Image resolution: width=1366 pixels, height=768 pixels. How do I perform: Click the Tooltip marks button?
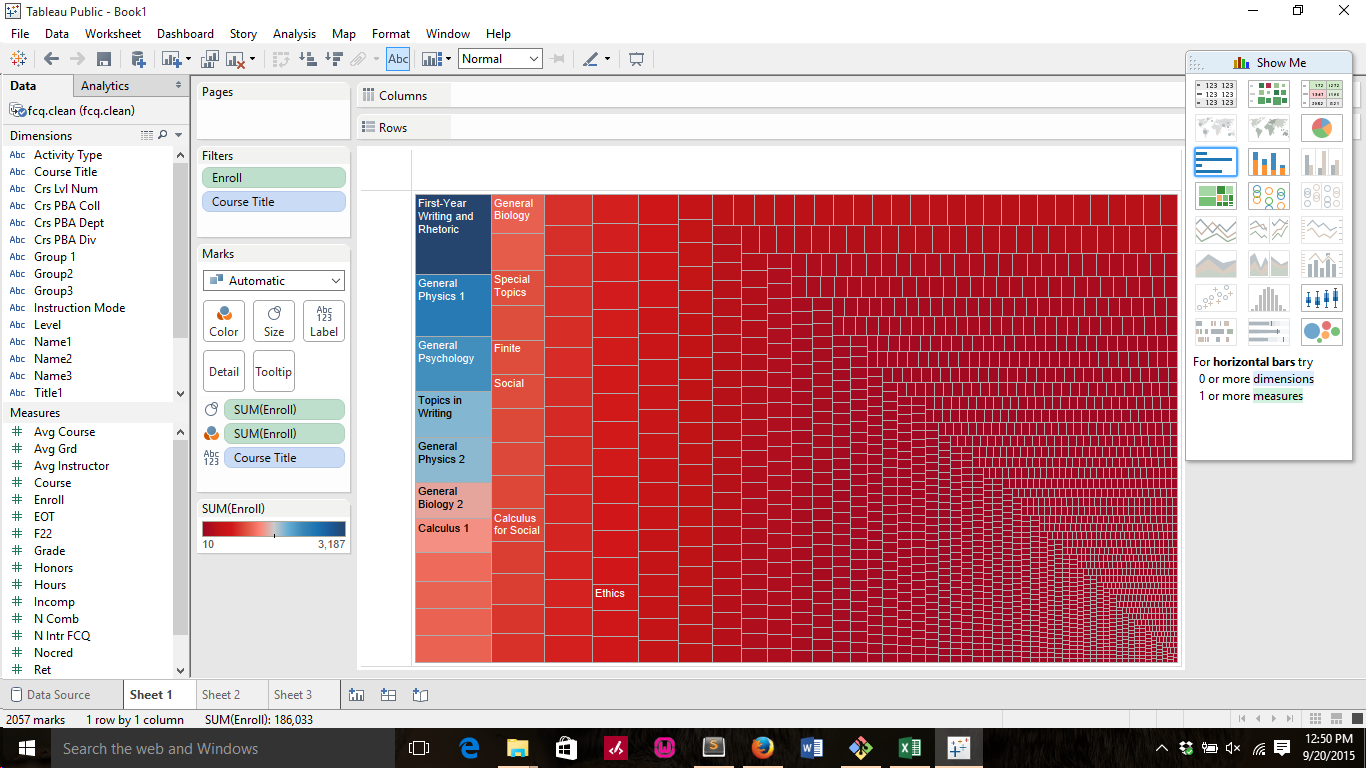pos(274,371)
